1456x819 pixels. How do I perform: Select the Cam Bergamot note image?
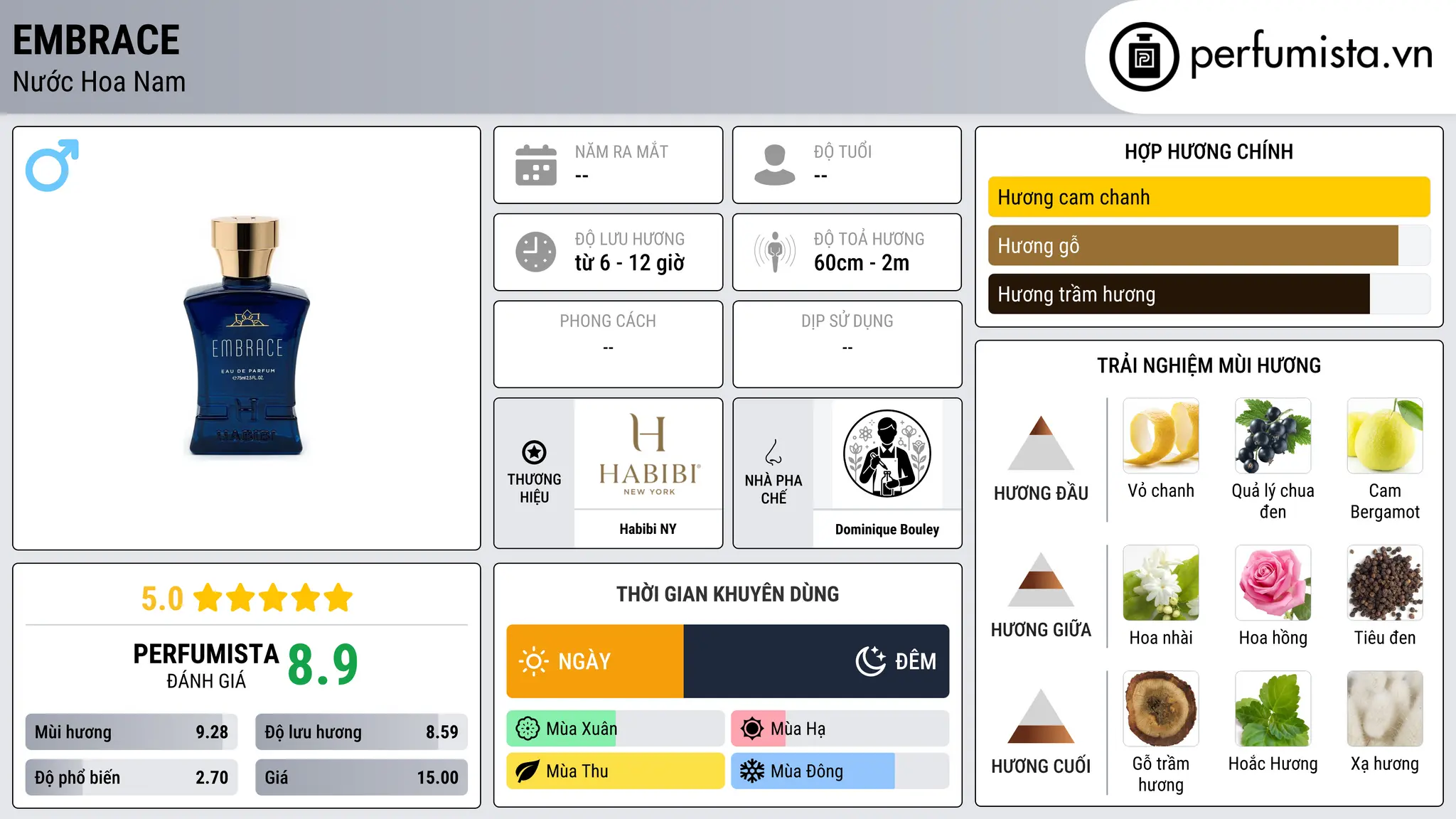point(1385,436)
